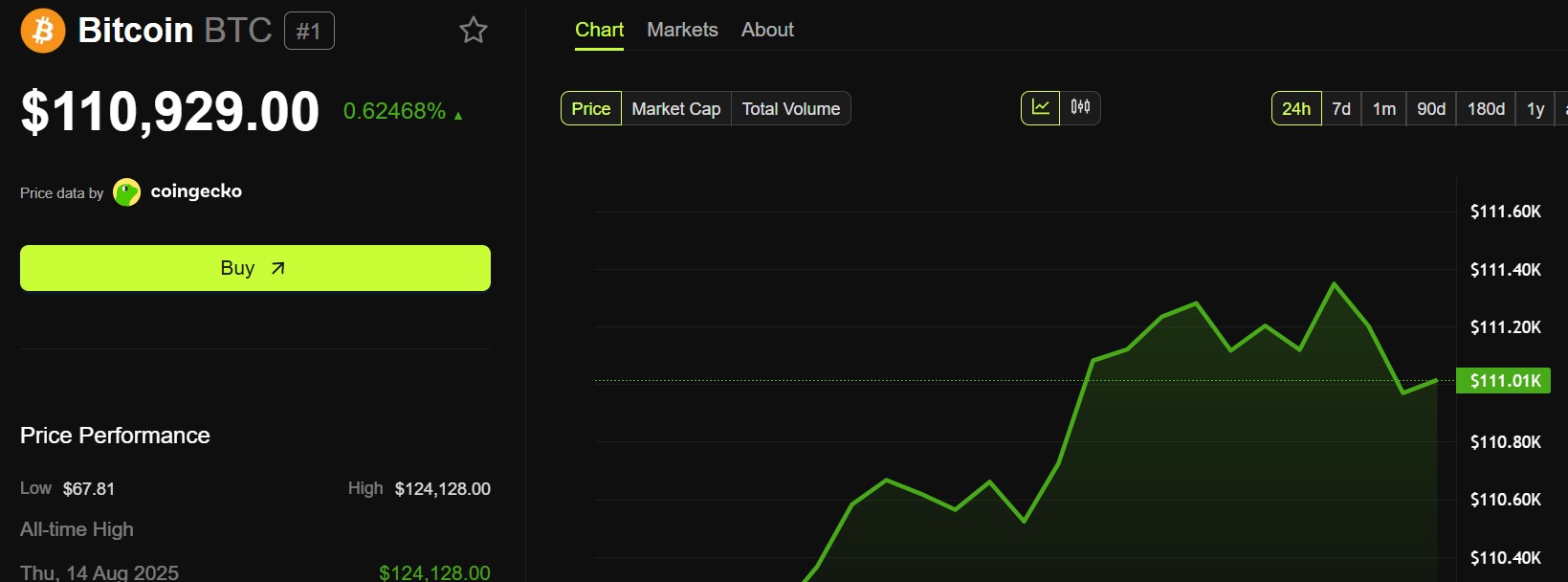Set chart range to 180d
The image size is (1568, 582).
[1486, 108]
